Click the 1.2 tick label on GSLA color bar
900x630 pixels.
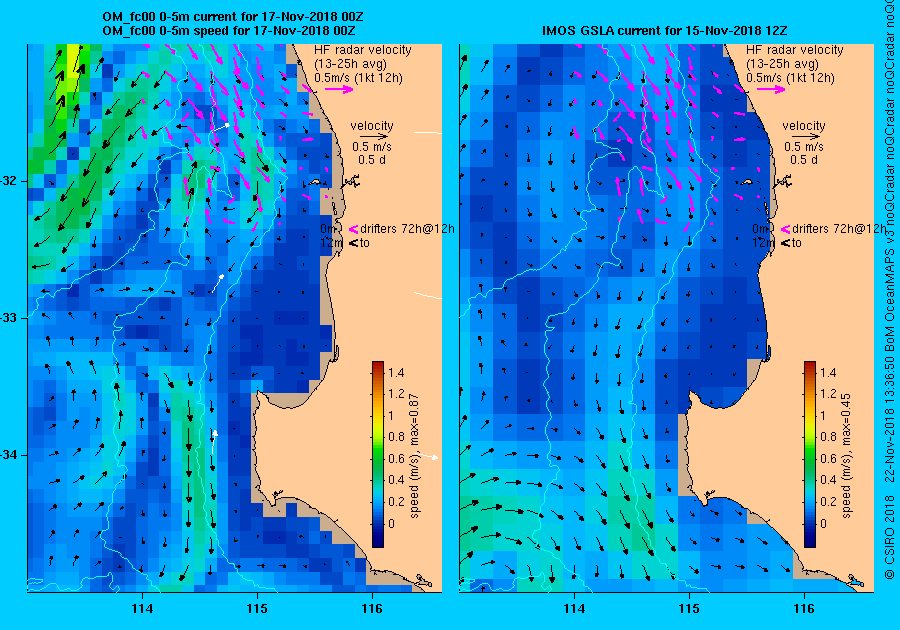(828, 394)
